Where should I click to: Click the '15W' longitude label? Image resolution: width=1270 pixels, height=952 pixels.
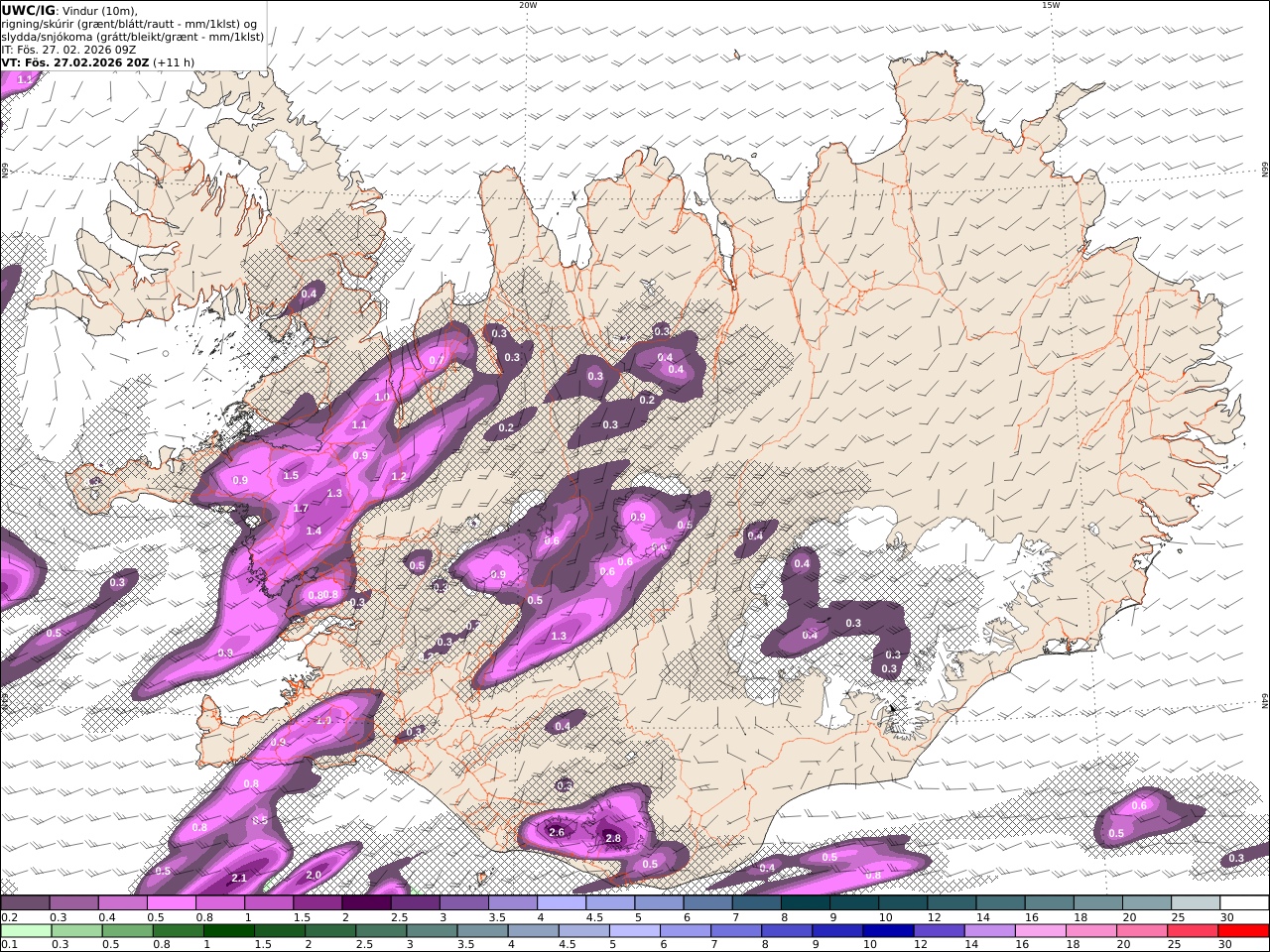click(1051, 5)
